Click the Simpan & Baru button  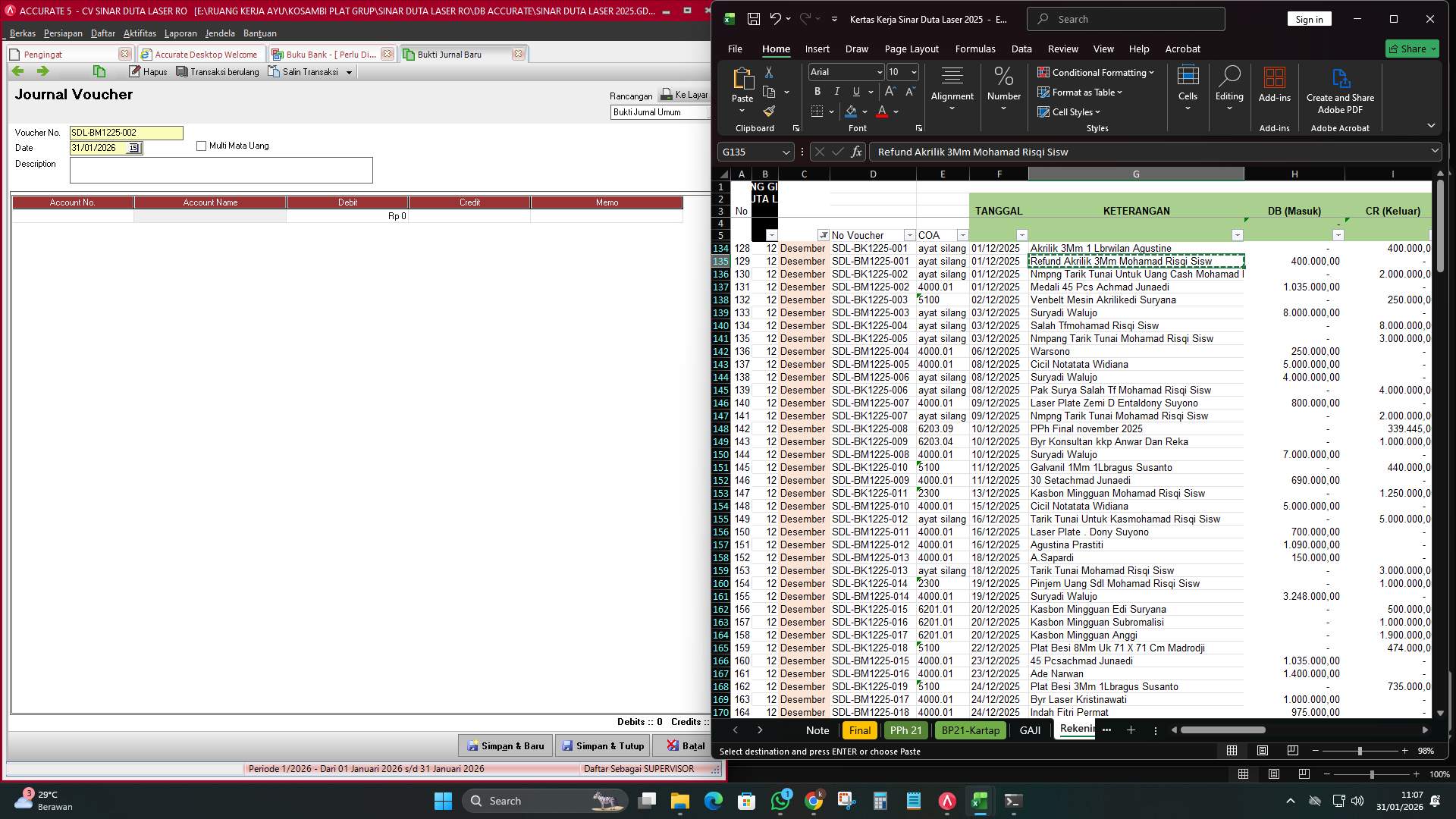(x=505, y=746)
